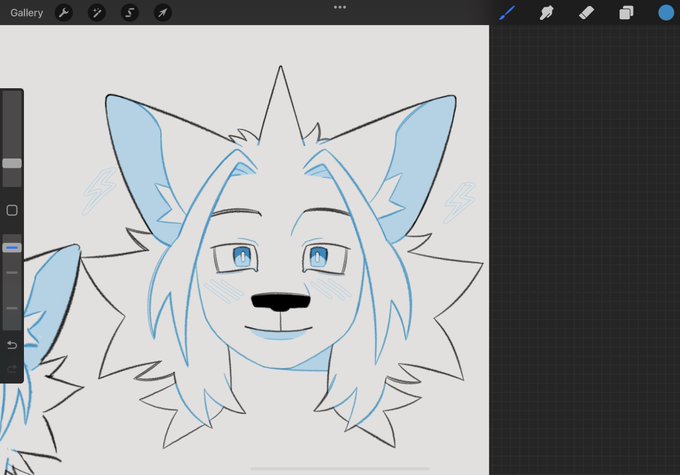Click the bottom home indicator bar
The image size is (680, 475).
click(x=340, y=468)
